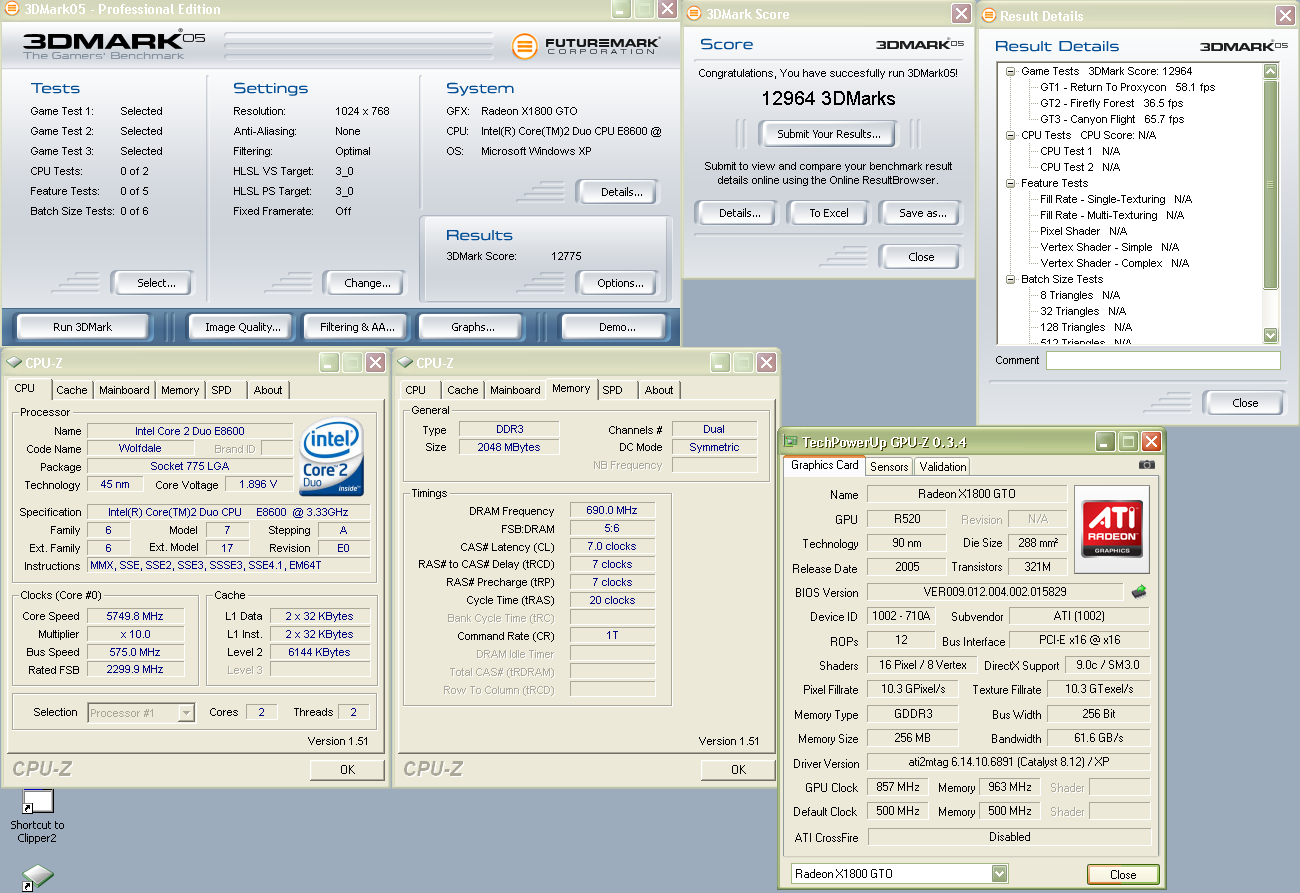Open the Validation tab in GPU-Z
Viewport: 1300px width, 893px height.
tap(943, 467)
